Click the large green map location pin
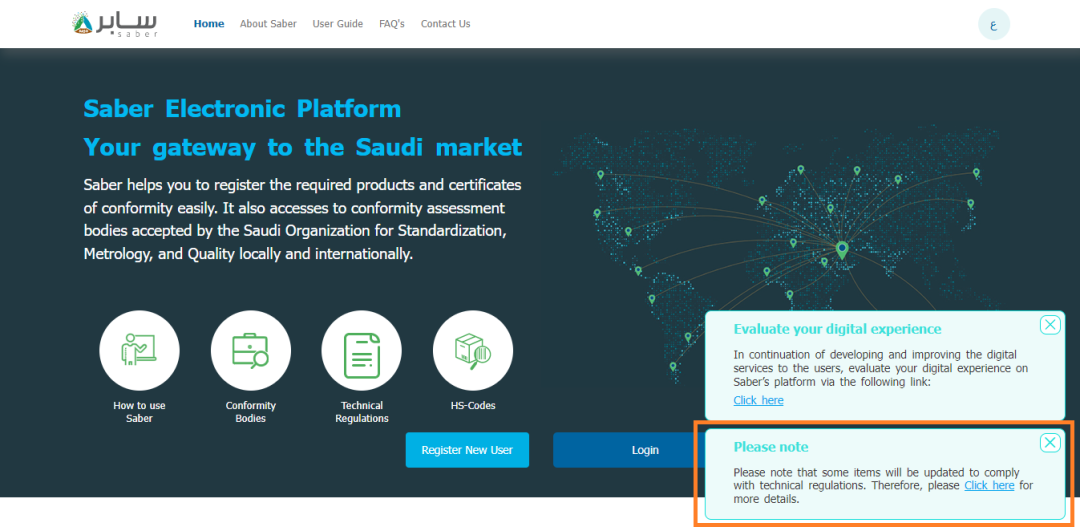The image size is (1080, 527). click(x=842, y=250)
